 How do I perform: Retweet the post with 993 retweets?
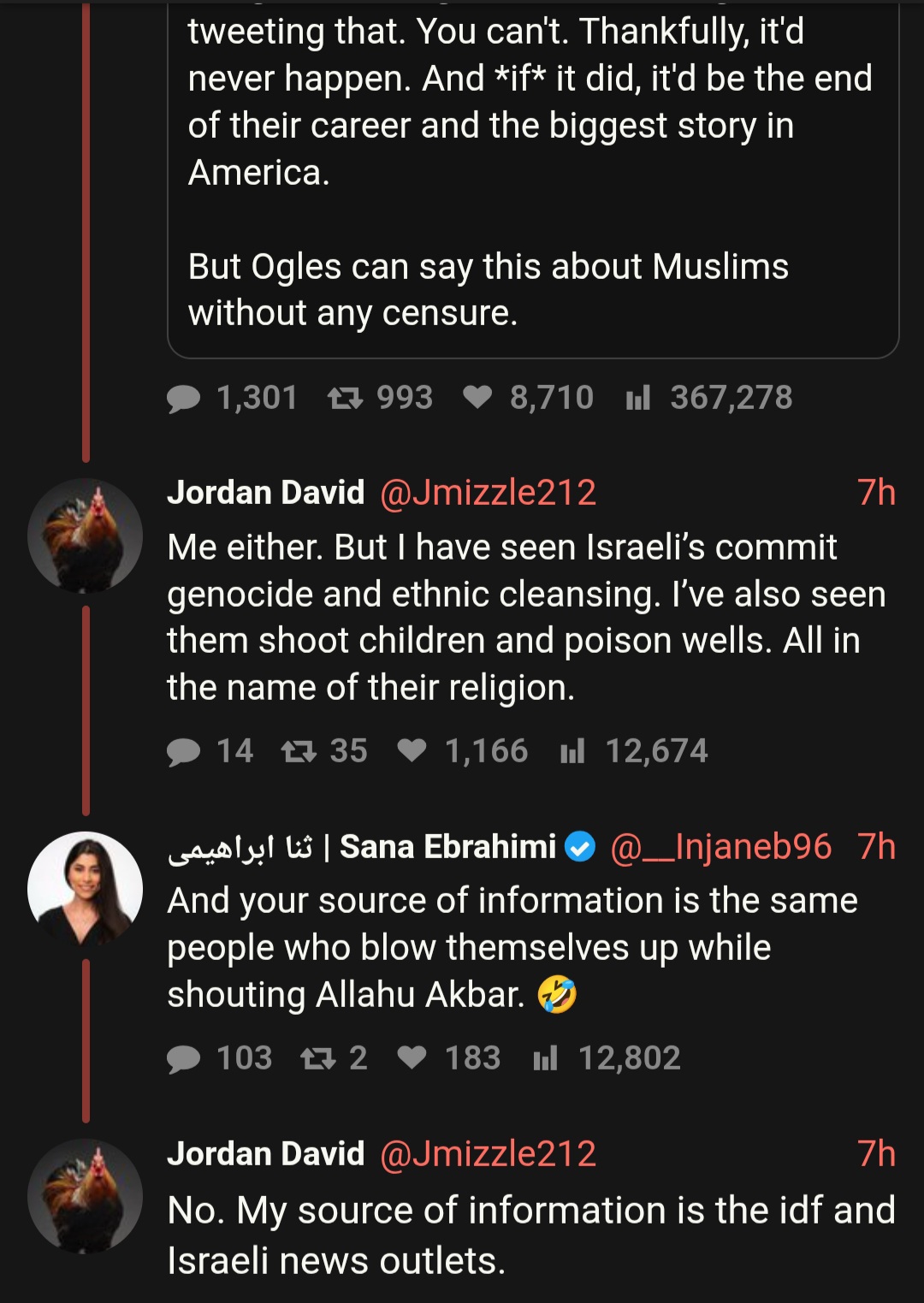[346, 398]
